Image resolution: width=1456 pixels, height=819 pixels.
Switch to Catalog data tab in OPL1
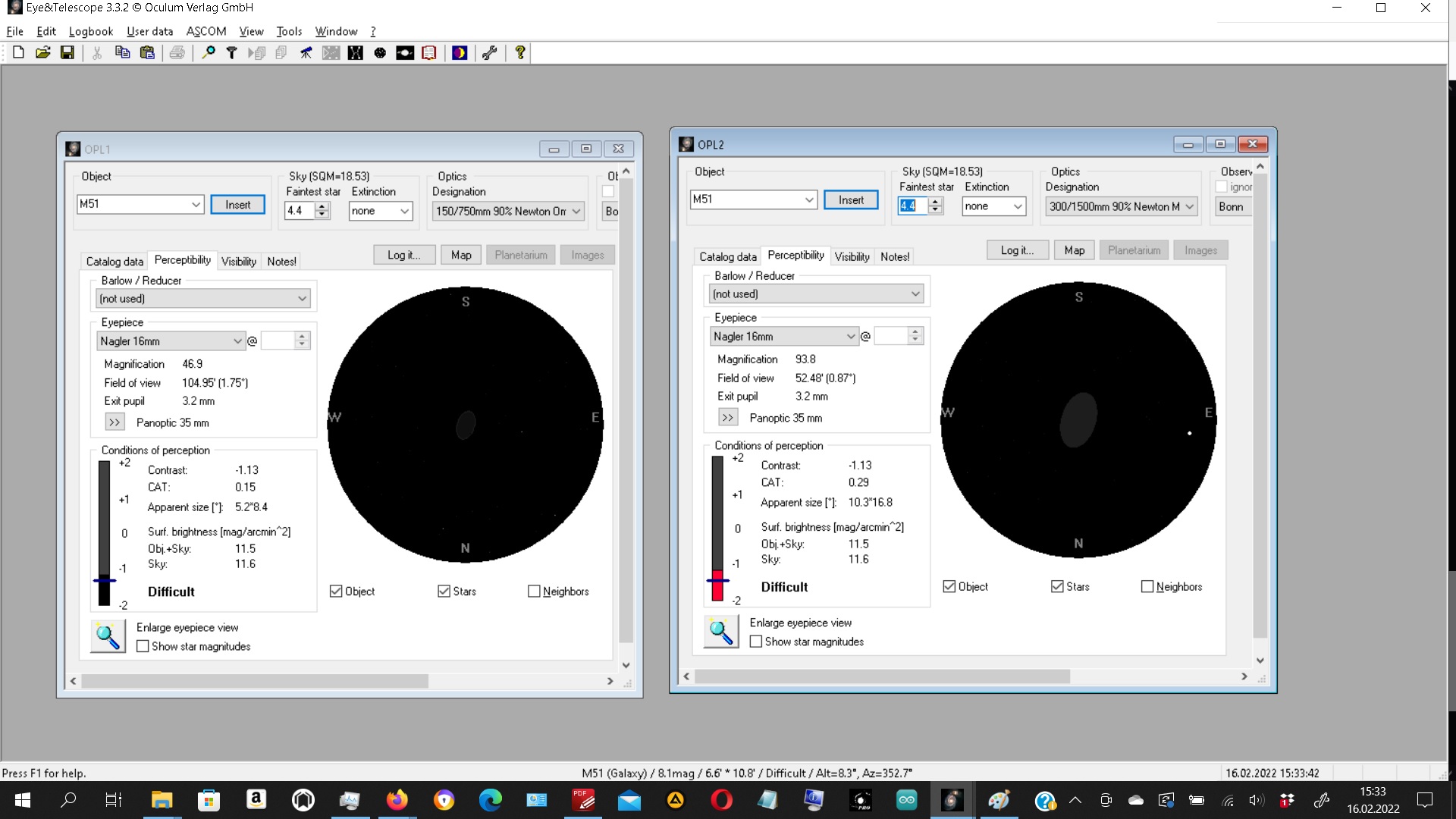(115, 262)
